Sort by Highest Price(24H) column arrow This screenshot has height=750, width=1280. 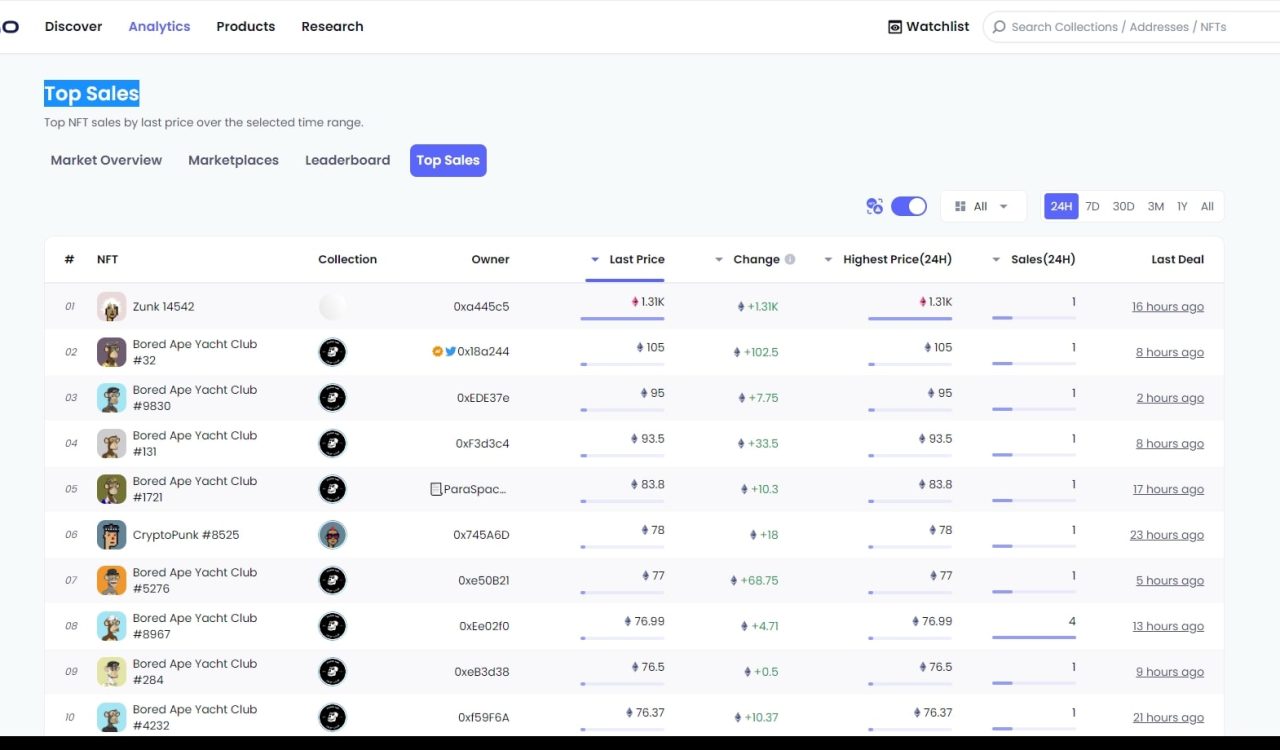828,260
